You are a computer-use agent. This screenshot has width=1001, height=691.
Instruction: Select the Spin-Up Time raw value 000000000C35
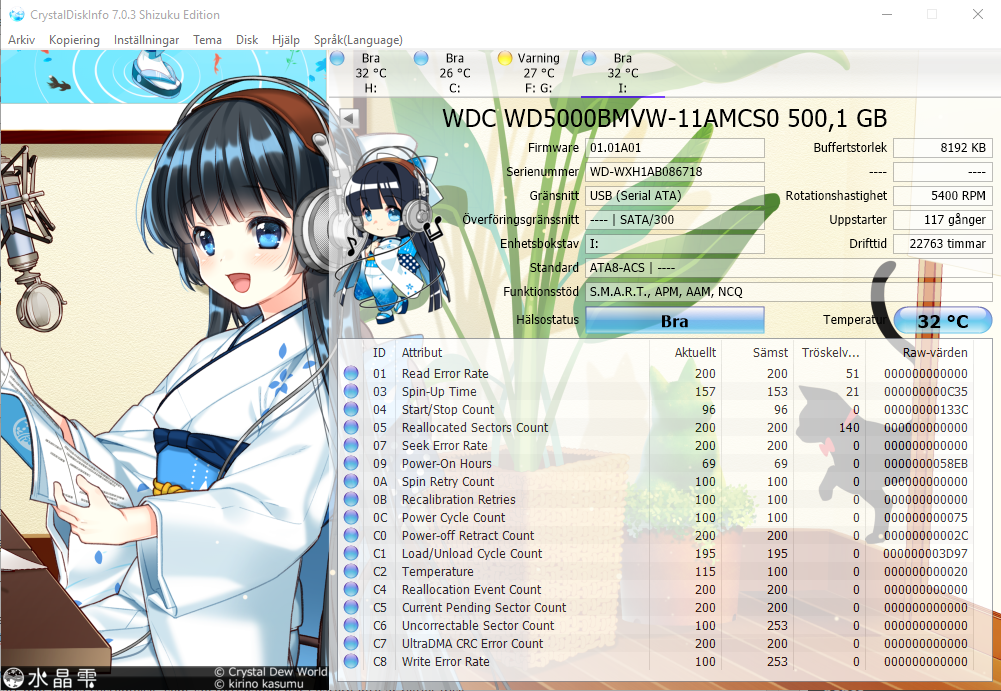point(925,391)
